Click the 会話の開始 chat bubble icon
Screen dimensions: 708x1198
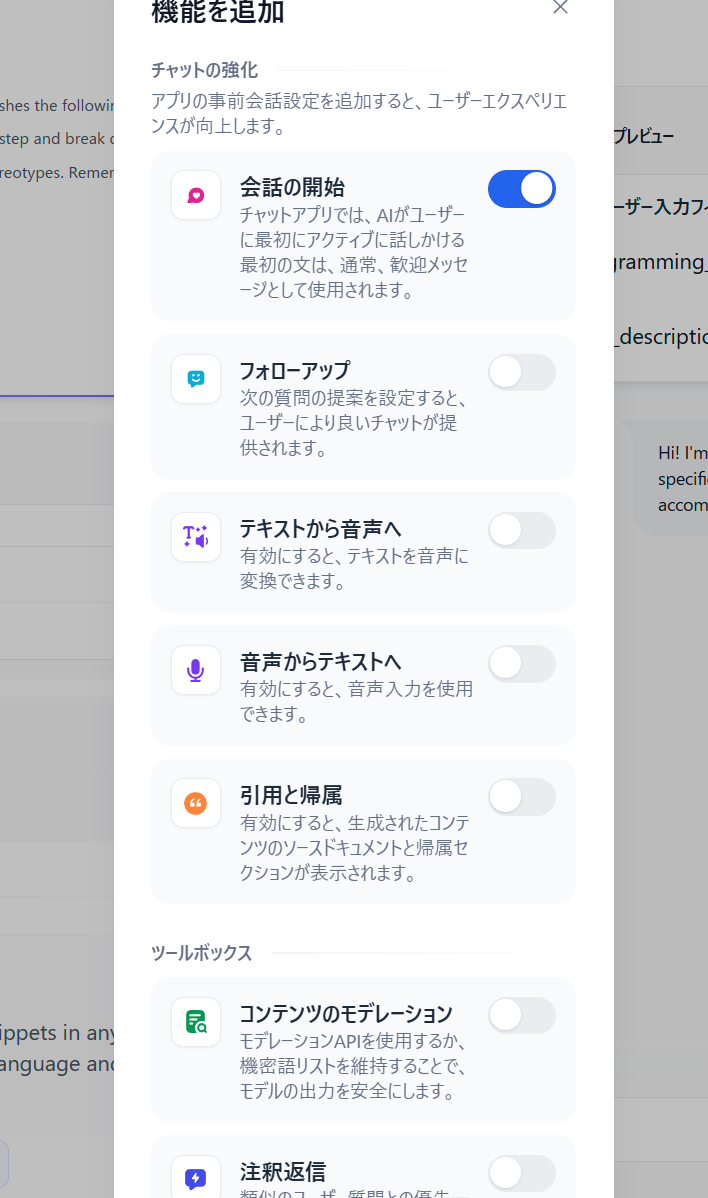[195, 195]
